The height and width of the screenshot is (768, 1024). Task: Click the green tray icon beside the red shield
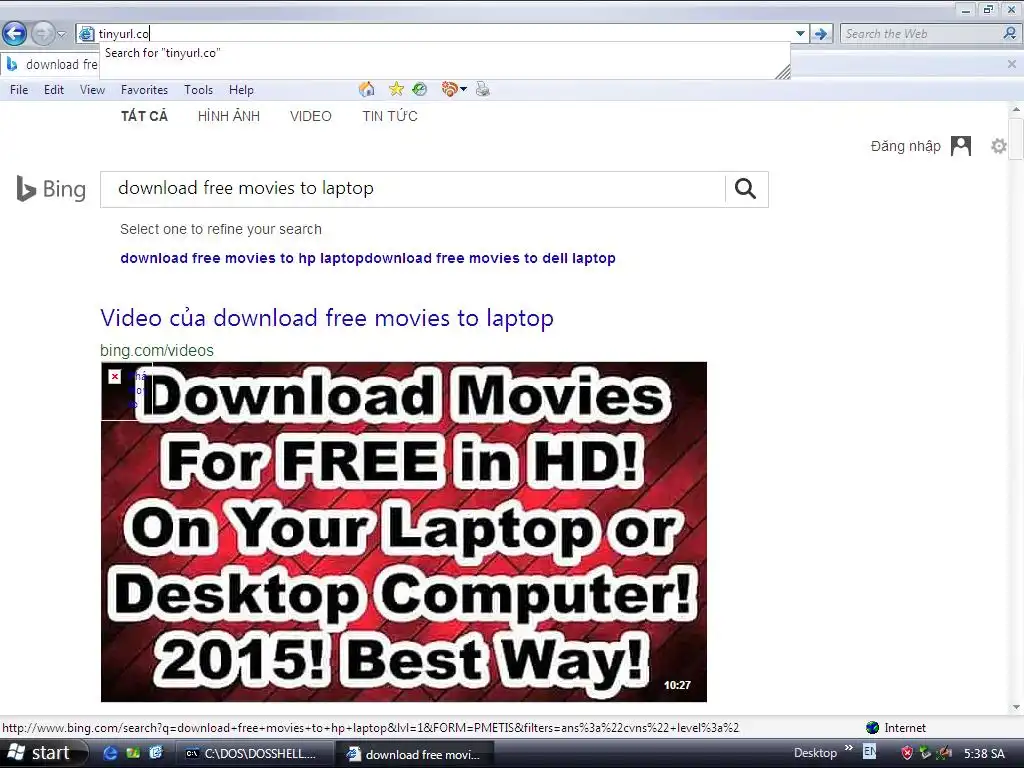pos(925,754)
